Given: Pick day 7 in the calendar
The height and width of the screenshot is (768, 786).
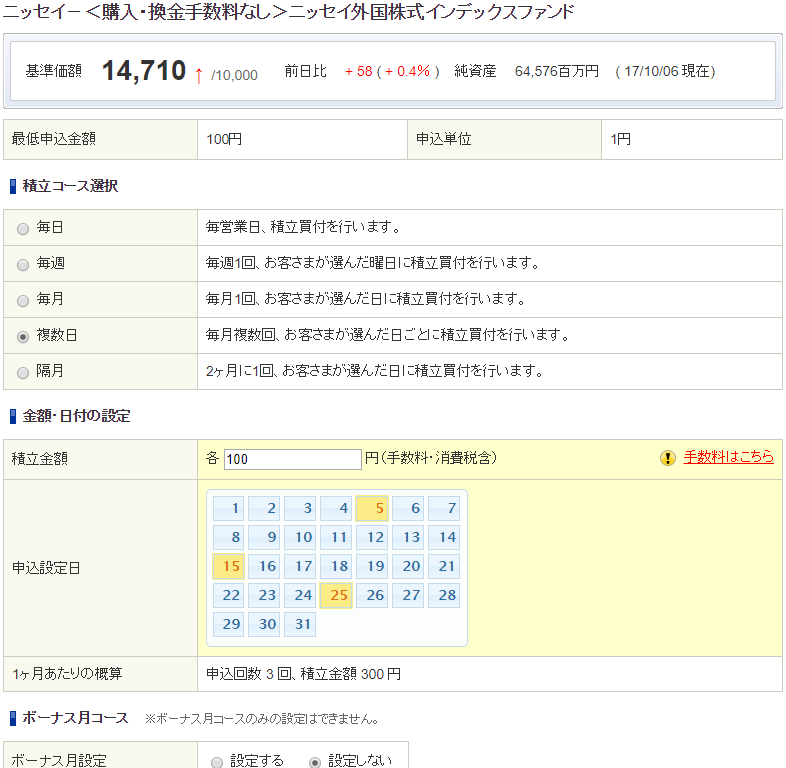Looking at the screenshot, I should (x=444, y=508).
